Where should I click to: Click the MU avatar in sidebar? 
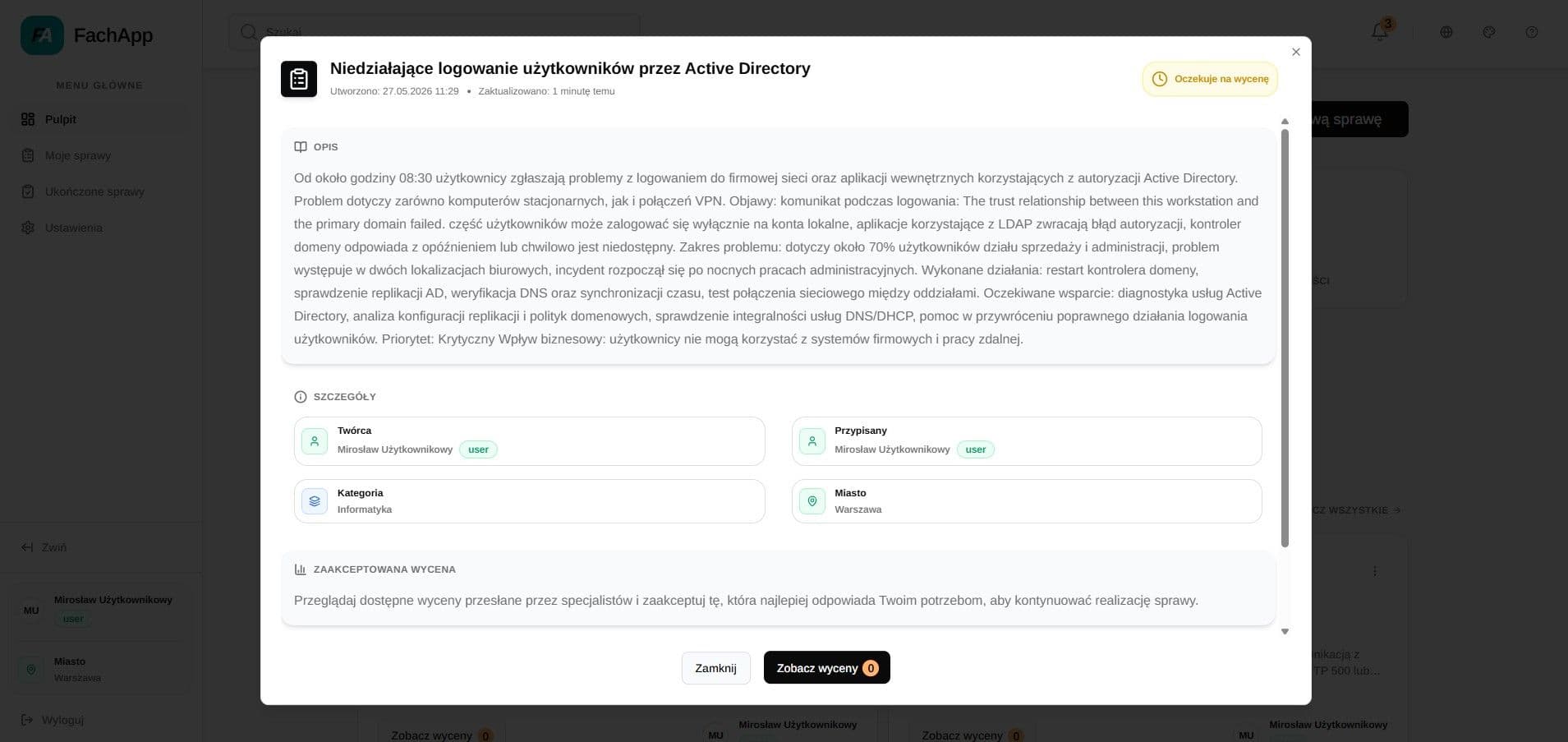(31, 611)
